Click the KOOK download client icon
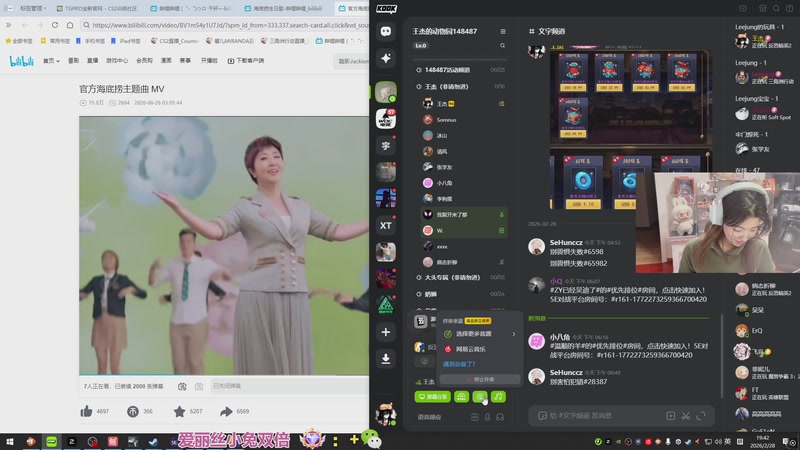Viewport: 800px width, 450px height. tap(386, 359)
